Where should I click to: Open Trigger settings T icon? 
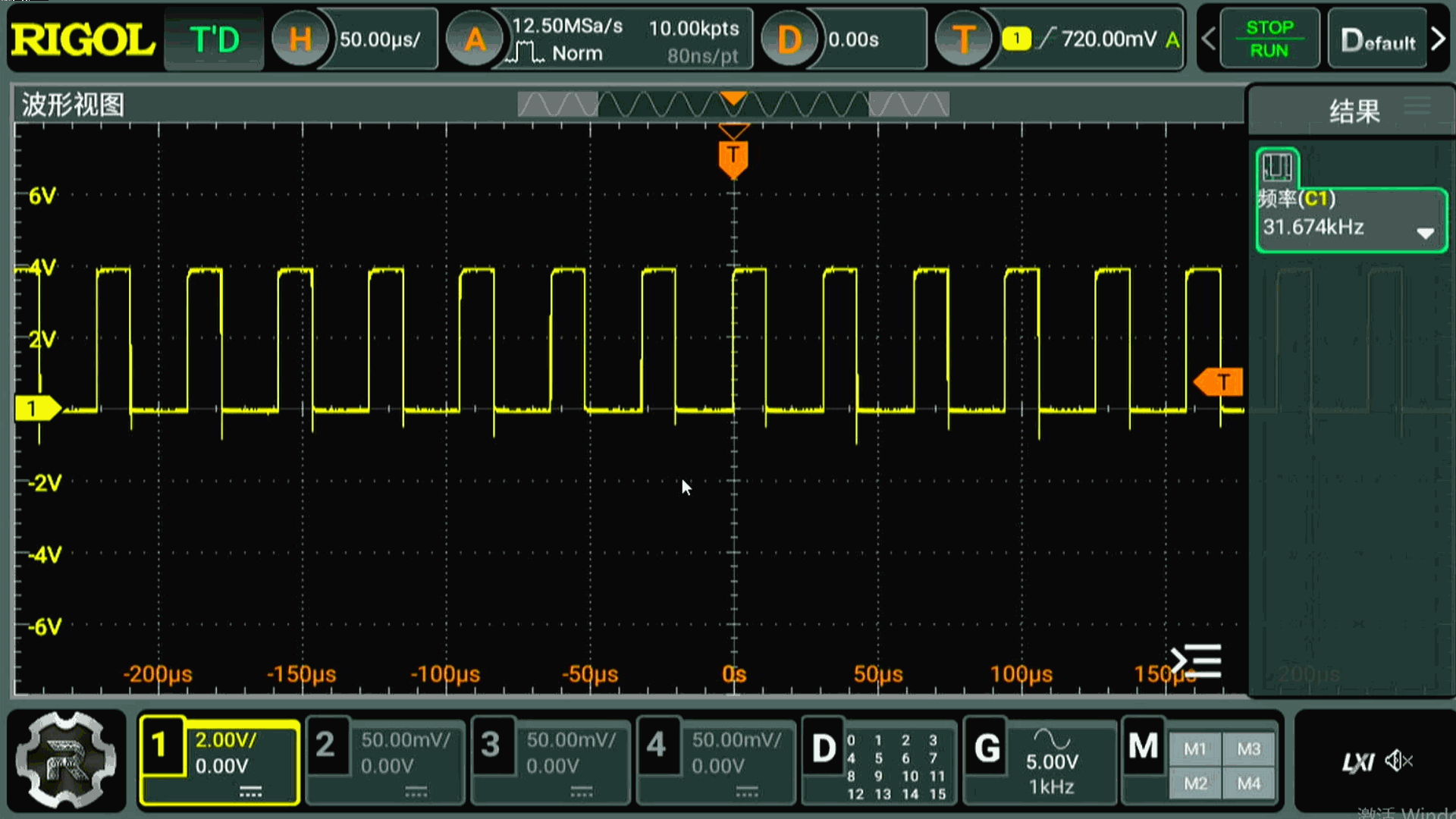tap(963, 39)
